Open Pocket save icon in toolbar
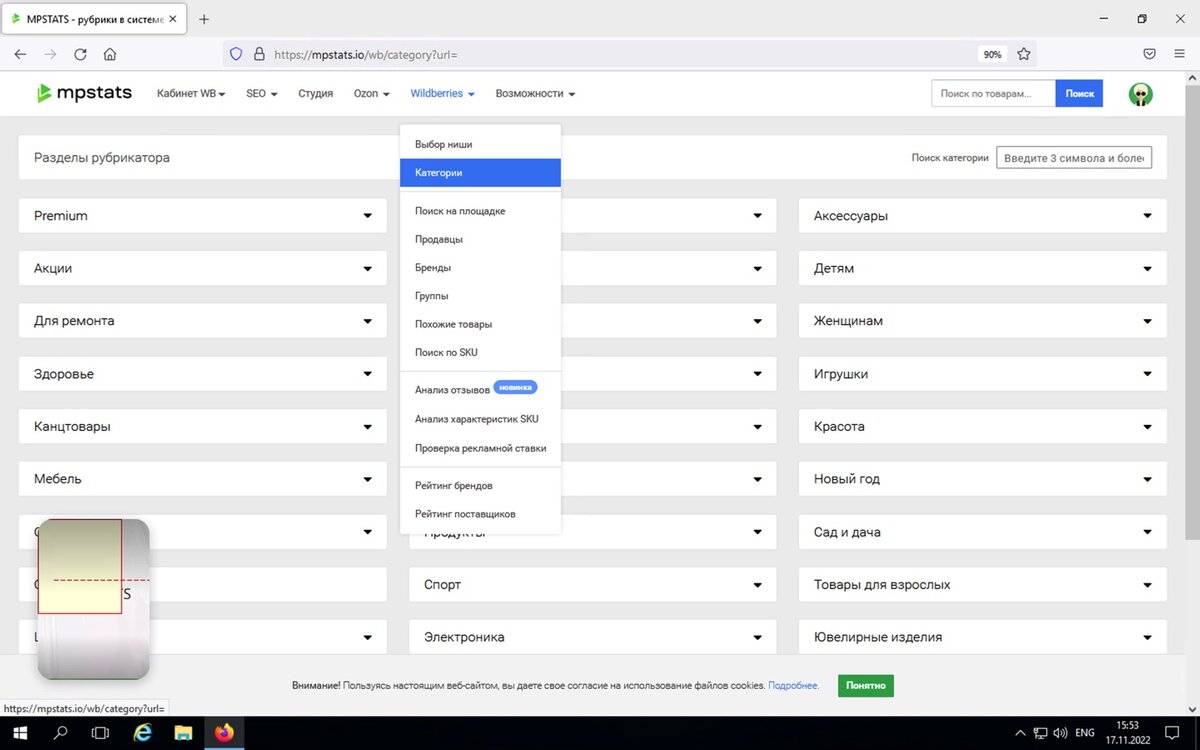The height and width of the screenshot is (750, 1200). tap(1150, 55)
